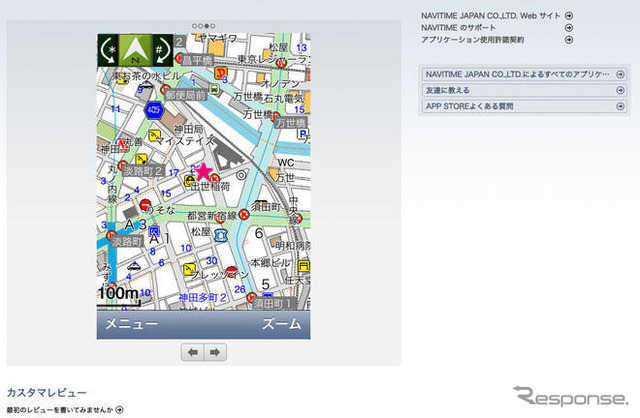Click 都営新宿線 label on map
This screenshot has width=640, height=418.
(x=212, y=216)
